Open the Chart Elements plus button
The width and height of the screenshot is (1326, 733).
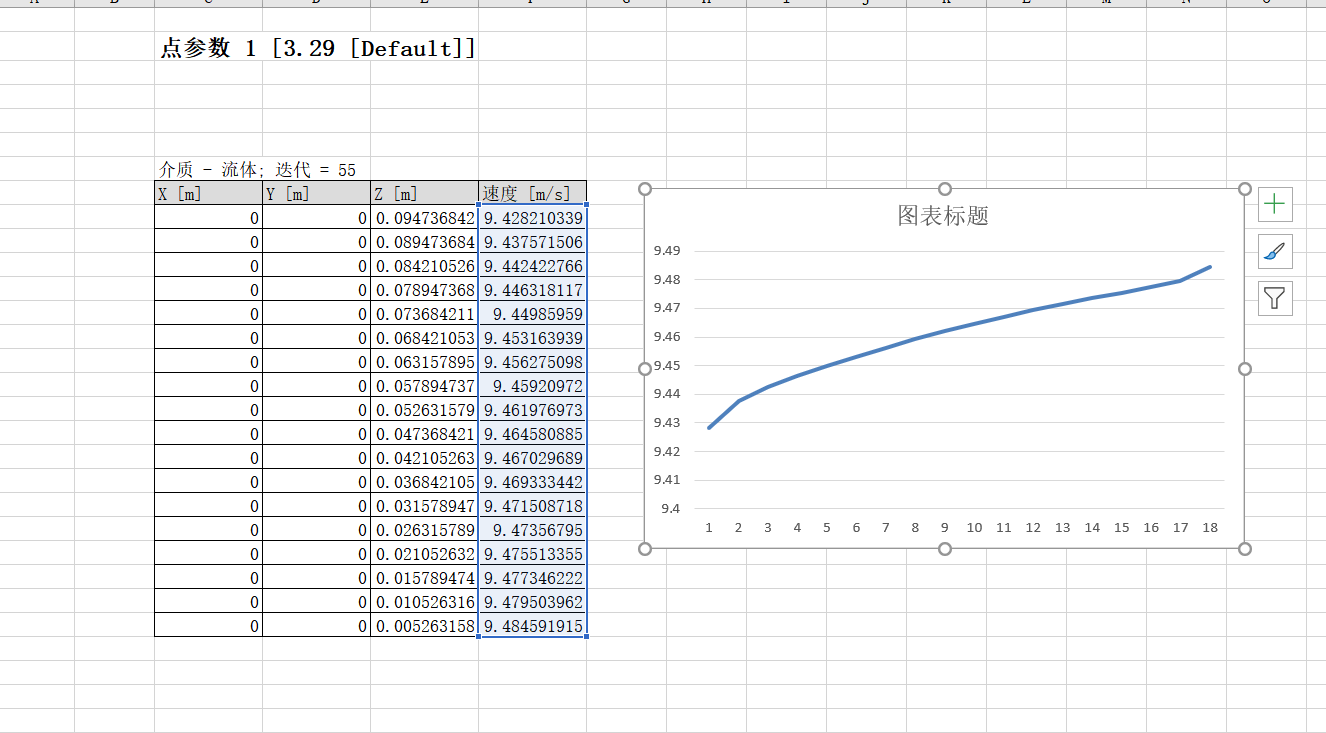coord(1275,204)
